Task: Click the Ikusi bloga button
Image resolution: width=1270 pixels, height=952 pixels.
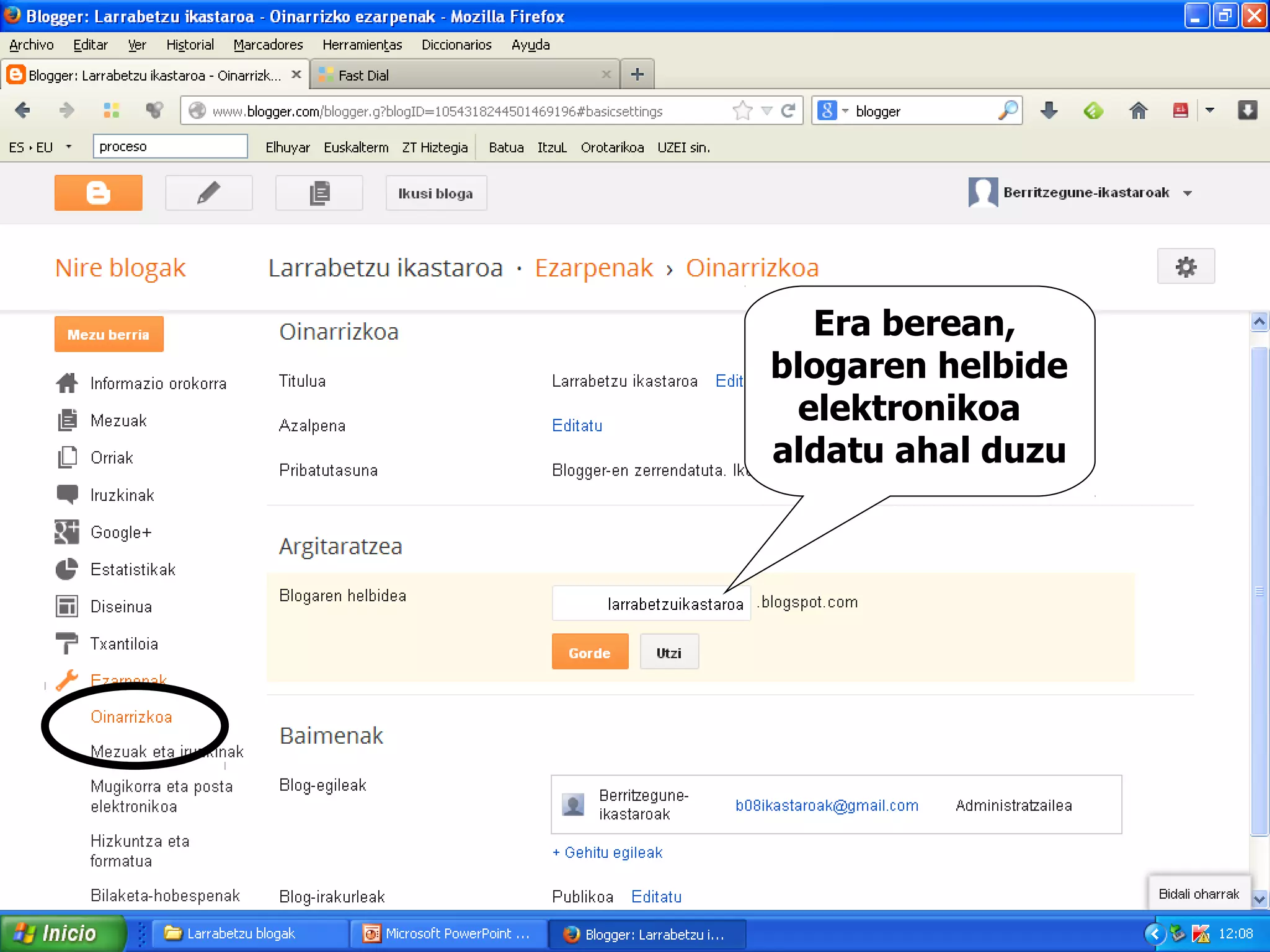Action: point(436,193)
